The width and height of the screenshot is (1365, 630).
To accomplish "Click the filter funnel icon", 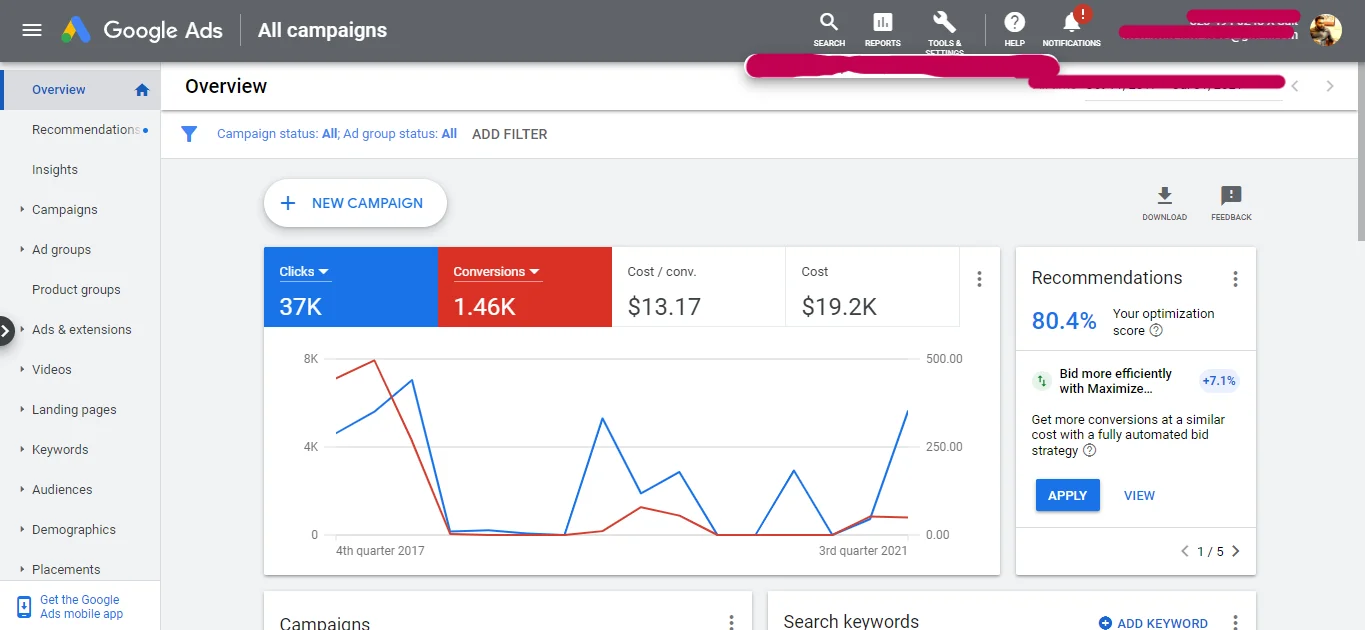I will [189, 134].
